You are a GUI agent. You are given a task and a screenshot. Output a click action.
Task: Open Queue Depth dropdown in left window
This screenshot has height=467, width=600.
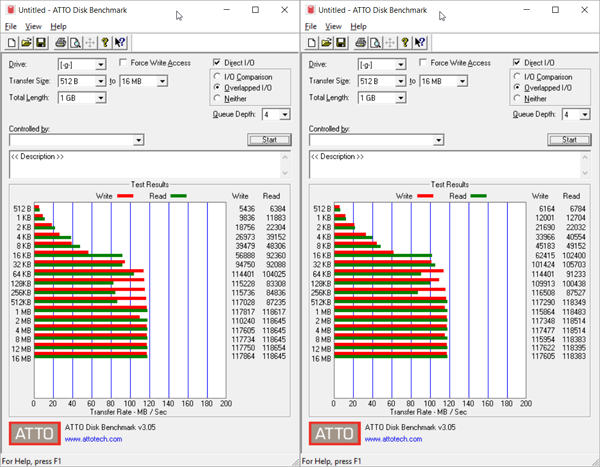coord(284,114)
